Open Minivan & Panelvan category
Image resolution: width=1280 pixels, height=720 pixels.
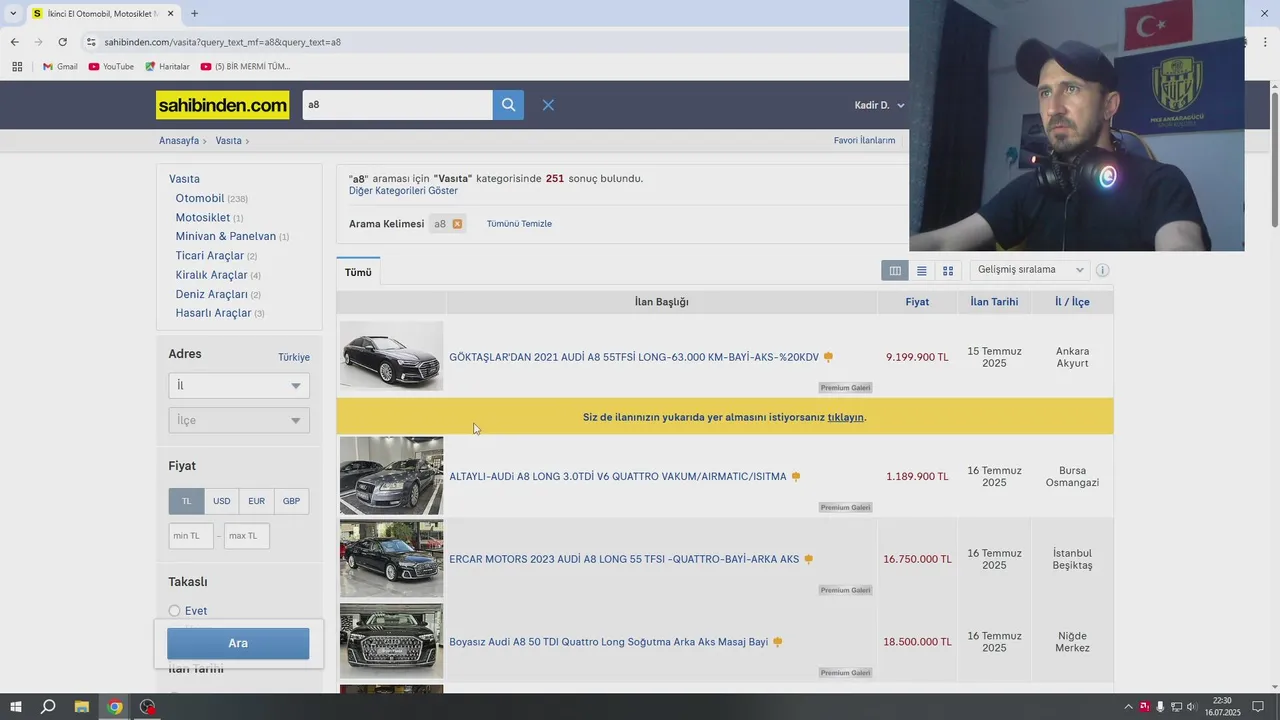pyautogui.click(x=226, y=236)
